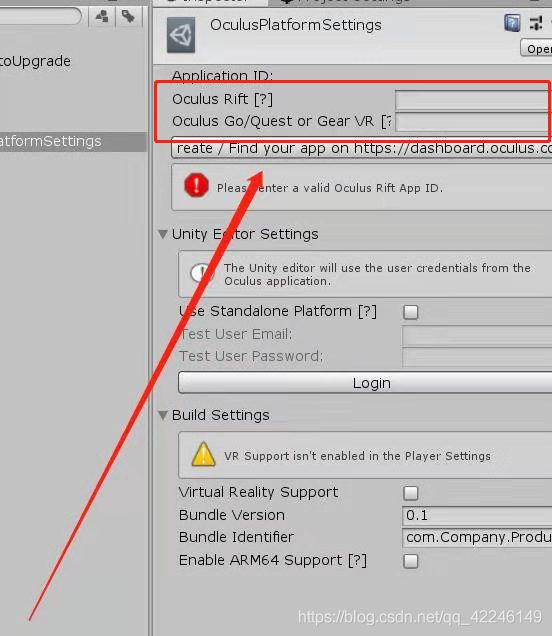Click the red error icon
Image resolution: width=552 pixels, height=636 pixels.
(196, 185)
